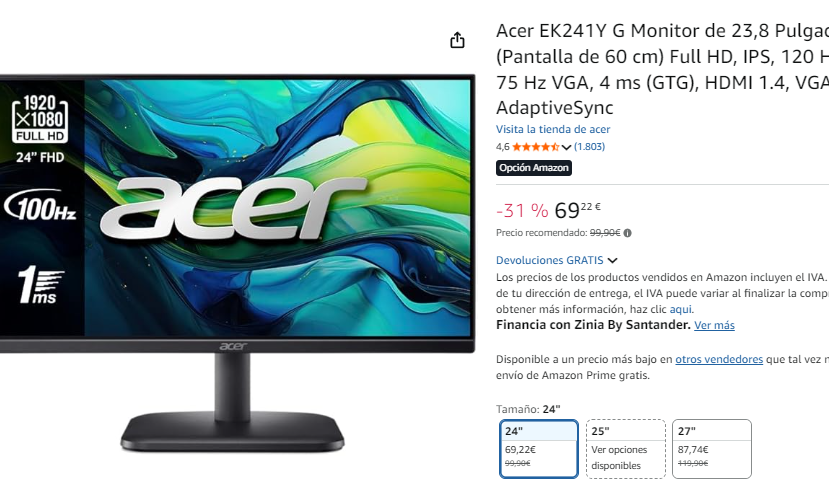Click the Acer monitor product image

[x=237, y=263]
